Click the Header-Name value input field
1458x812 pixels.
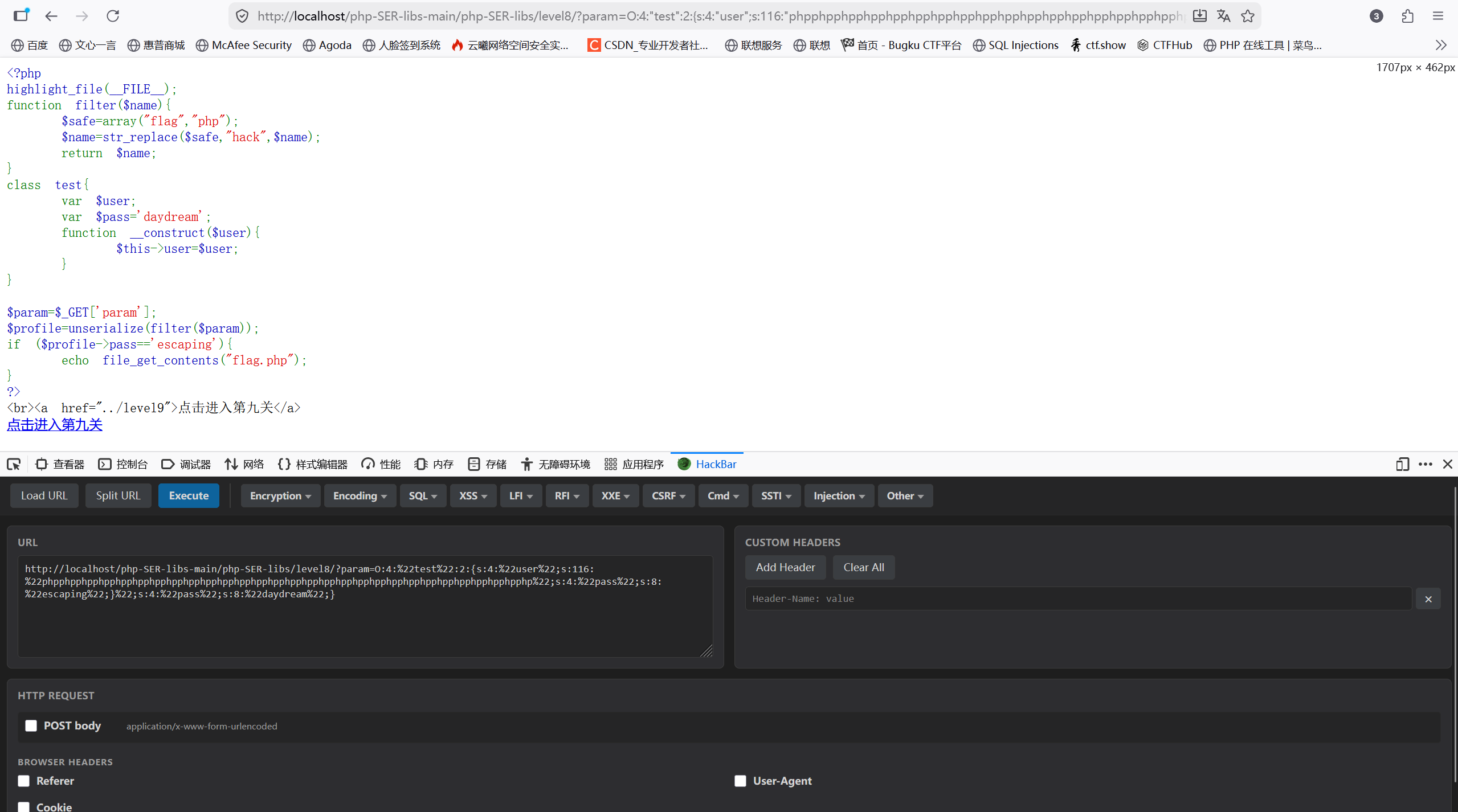click(1078, 598)
